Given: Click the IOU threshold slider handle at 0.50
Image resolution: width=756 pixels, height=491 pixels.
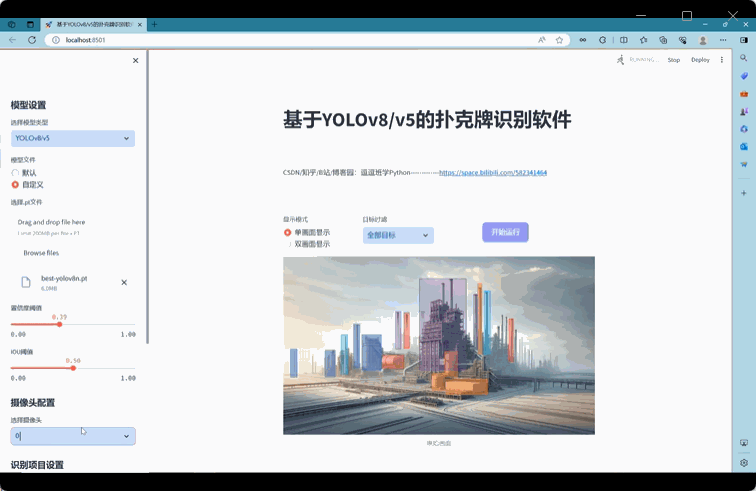Looking at the screenshot, I should 73,368.
